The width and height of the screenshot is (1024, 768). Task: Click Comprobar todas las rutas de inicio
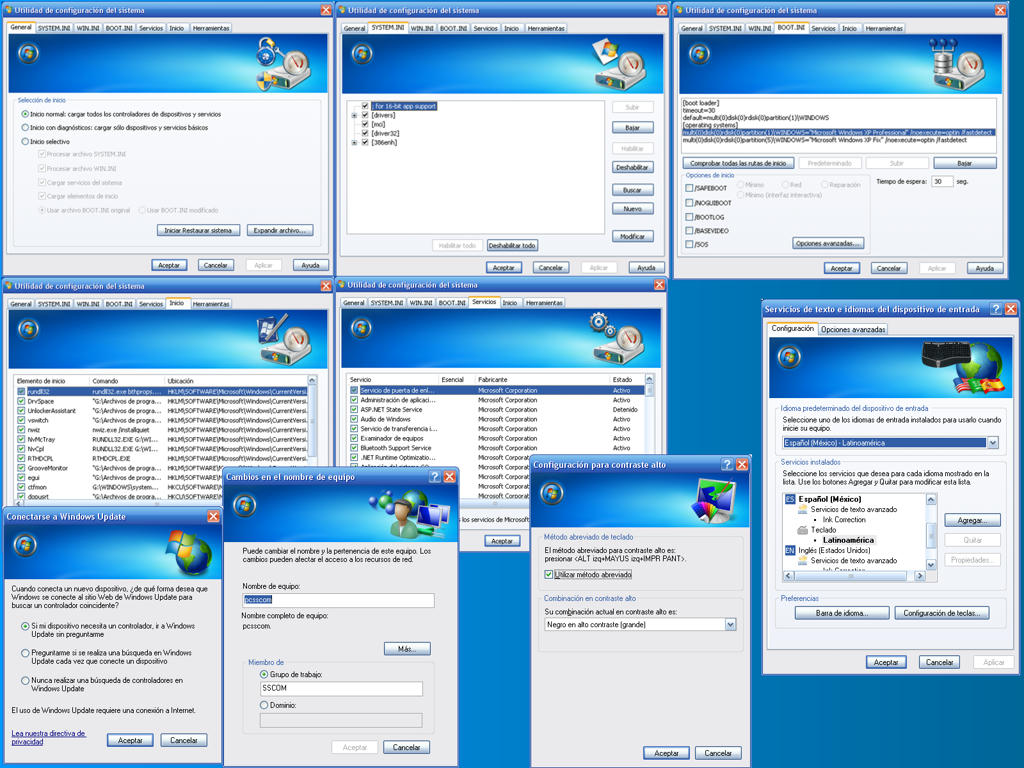pos(739,163)
